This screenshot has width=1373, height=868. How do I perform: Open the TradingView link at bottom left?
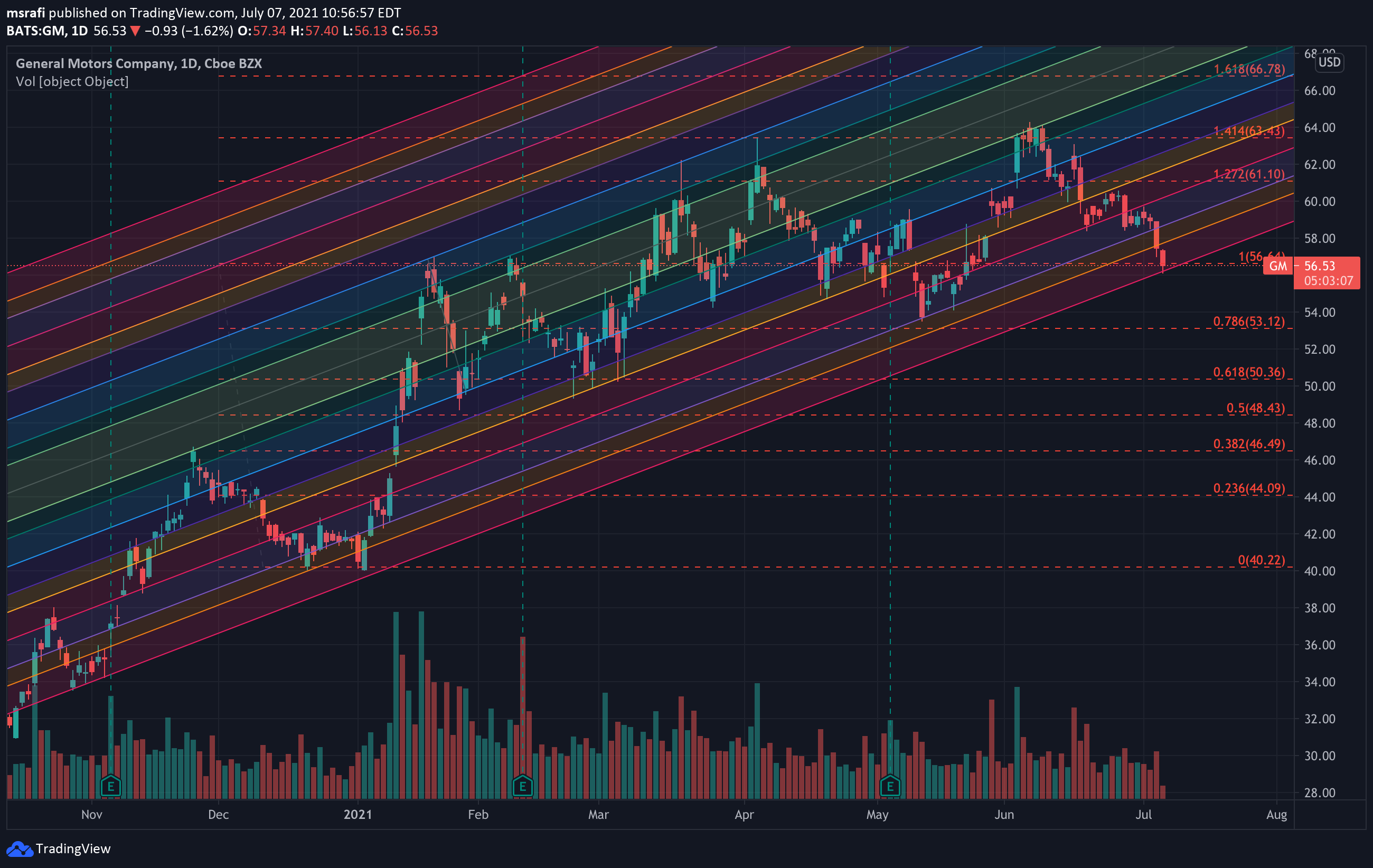(x=58, y=848)
